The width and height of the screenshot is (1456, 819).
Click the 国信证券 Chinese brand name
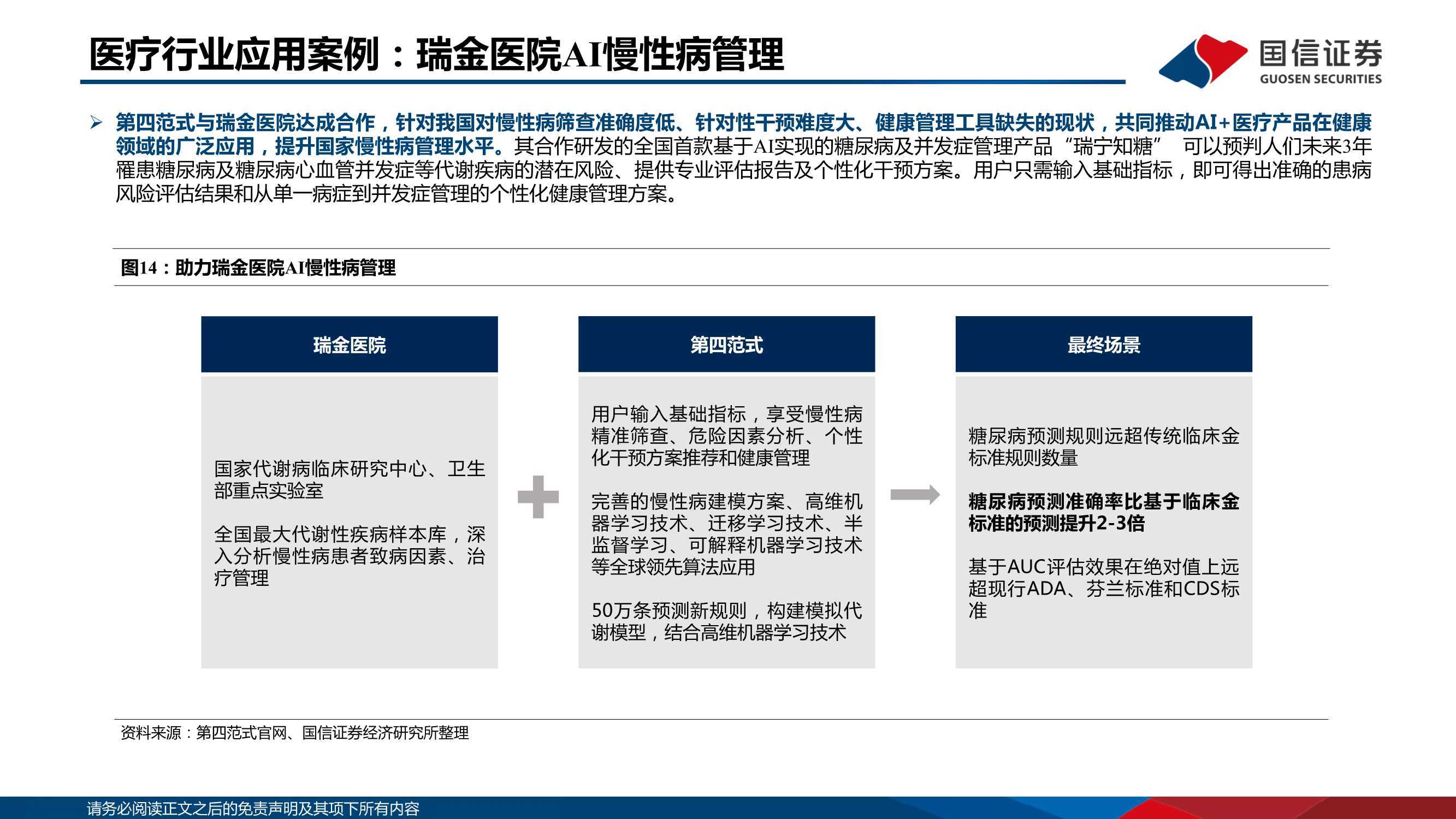click(1321, 54)
